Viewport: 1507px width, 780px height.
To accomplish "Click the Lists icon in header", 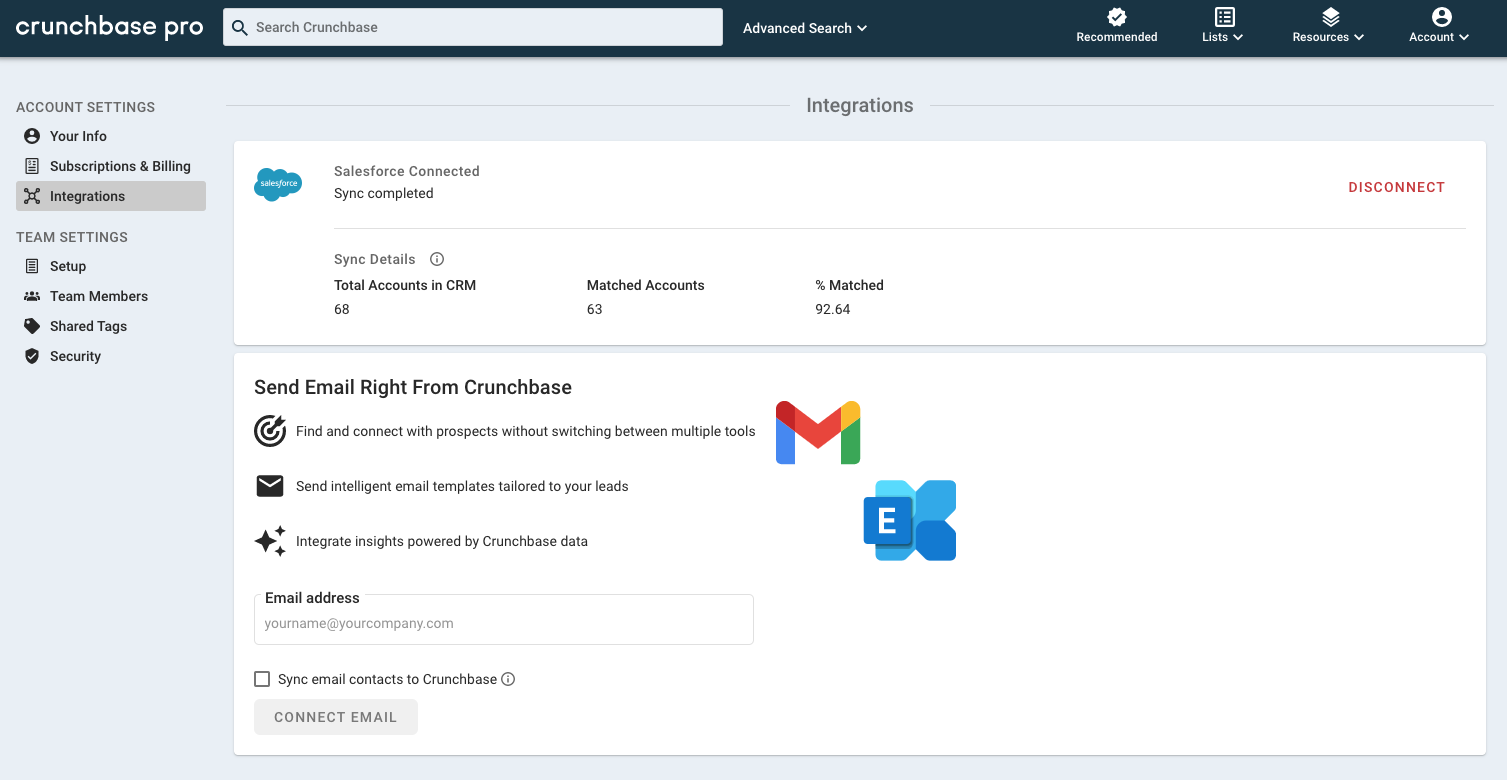I will pyautogui.click(x=1224, y=17).
